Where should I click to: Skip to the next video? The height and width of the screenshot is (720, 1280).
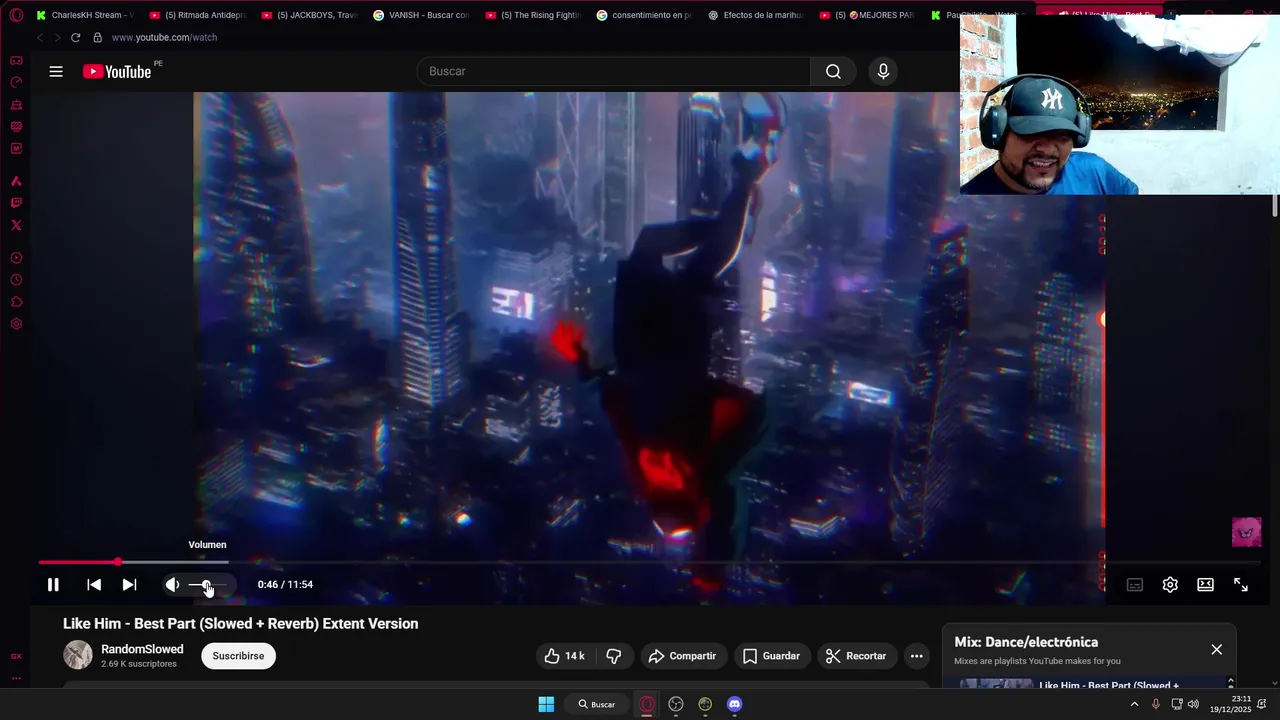click(x=129, y=585)
